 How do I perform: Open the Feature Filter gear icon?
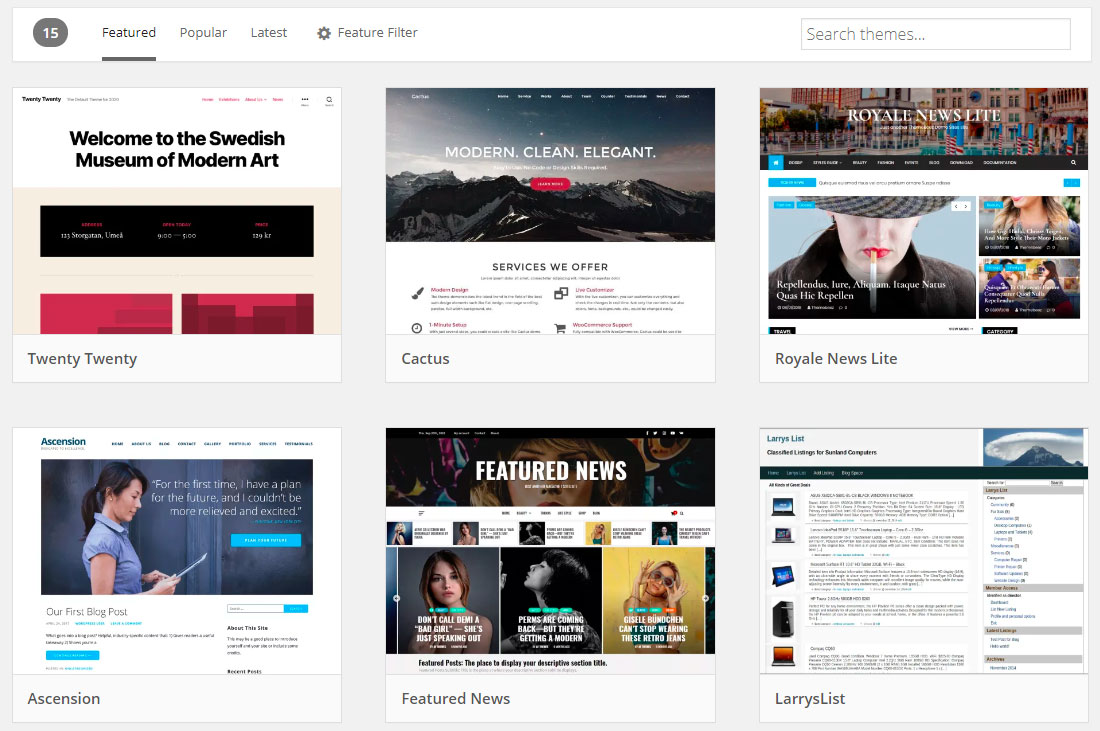[x=323, y=32]
